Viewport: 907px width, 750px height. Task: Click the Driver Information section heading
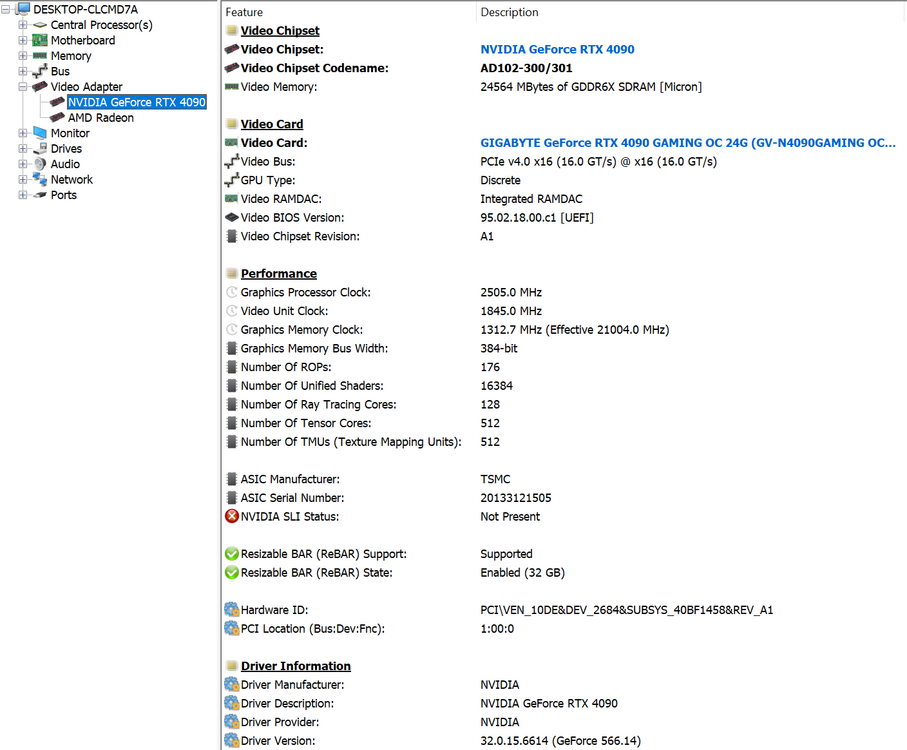pos(296,666)
